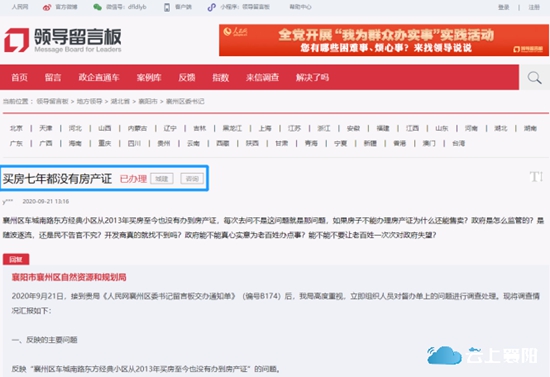Select 云南 in the province list

(x=193, y=143)
